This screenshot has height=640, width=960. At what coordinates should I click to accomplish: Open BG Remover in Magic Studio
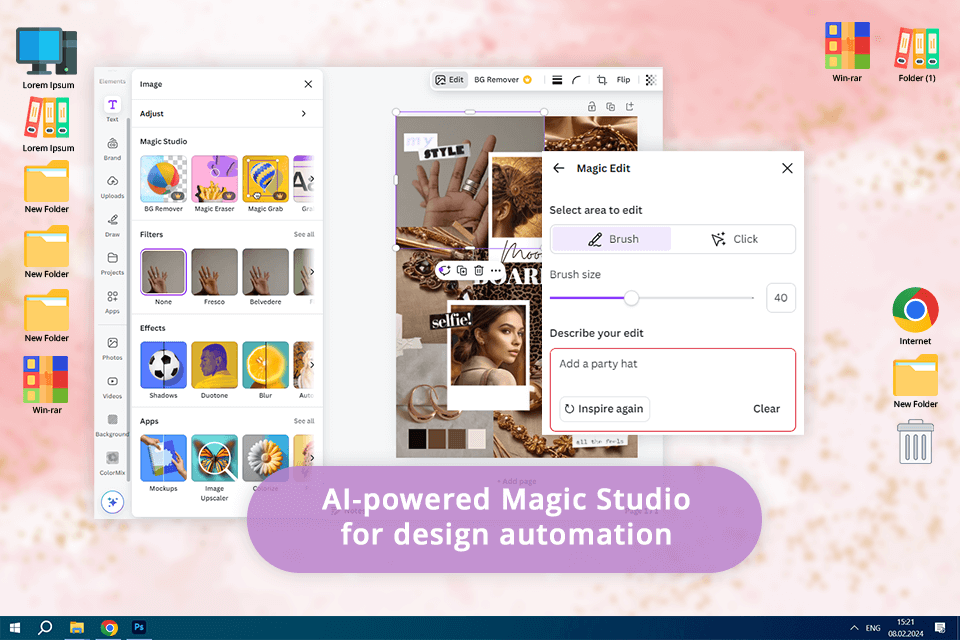click(163, 183)
